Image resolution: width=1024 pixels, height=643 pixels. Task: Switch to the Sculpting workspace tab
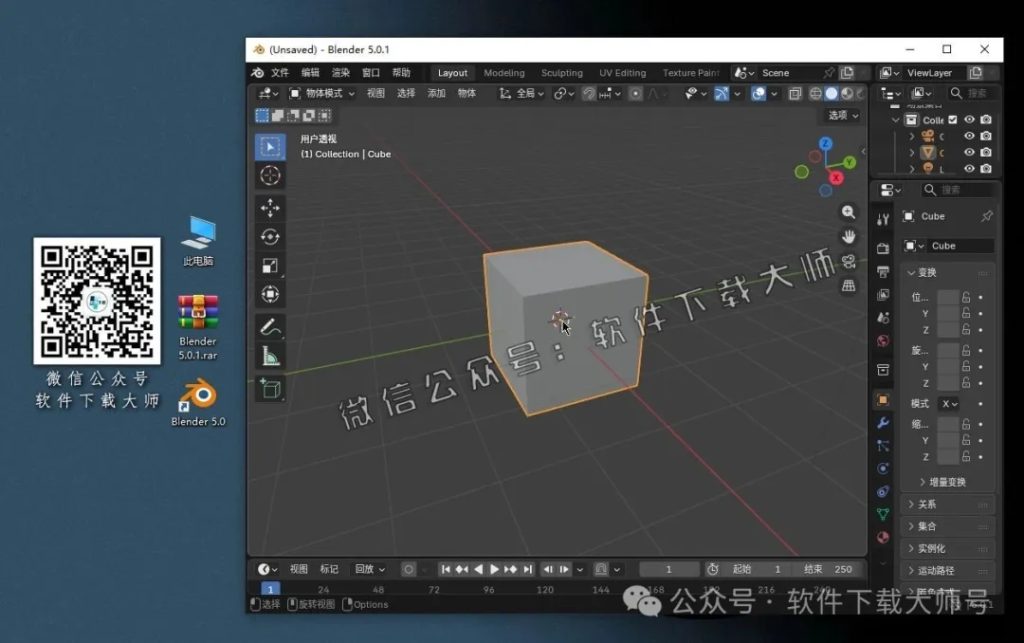coord(562,72)
